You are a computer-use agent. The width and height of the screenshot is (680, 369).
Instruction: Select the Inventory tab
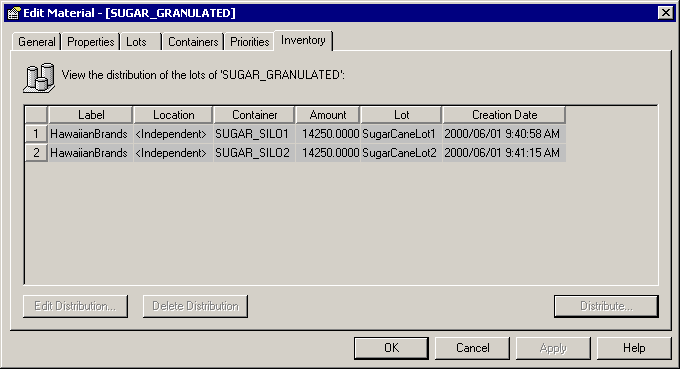[303, 40]
